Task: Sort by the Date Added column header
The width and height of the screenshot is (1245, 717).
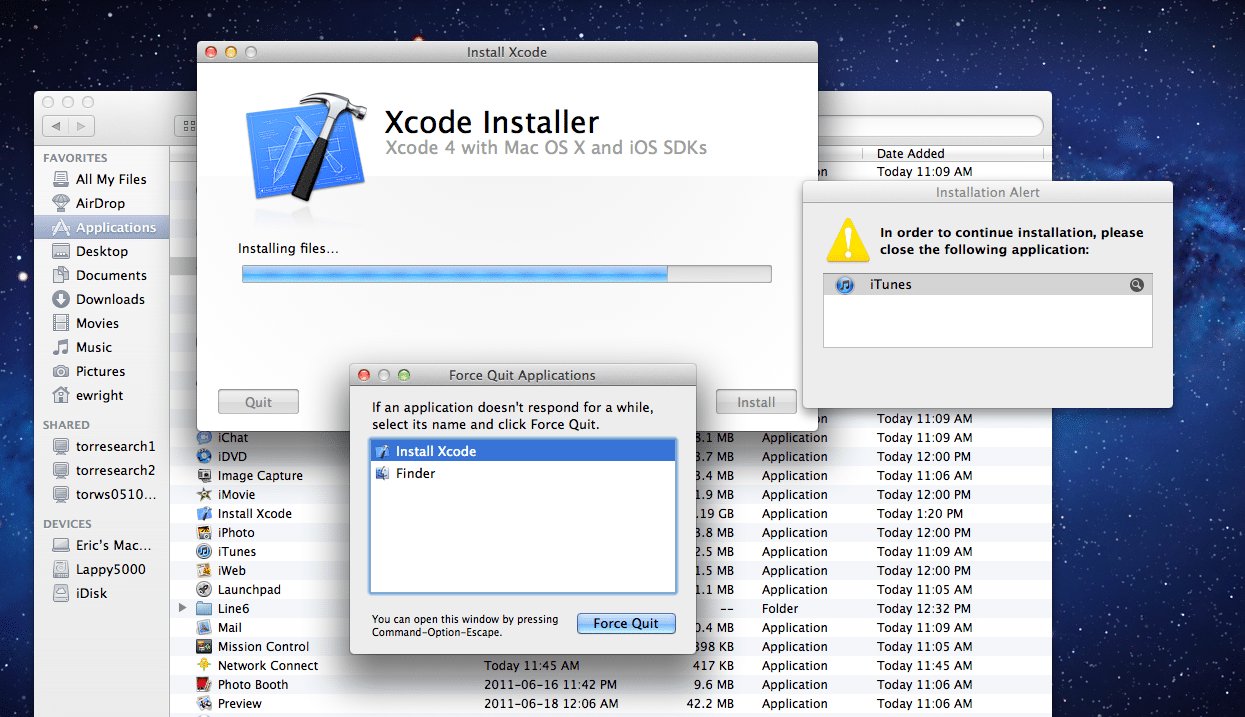Action: tap(955, 154)
